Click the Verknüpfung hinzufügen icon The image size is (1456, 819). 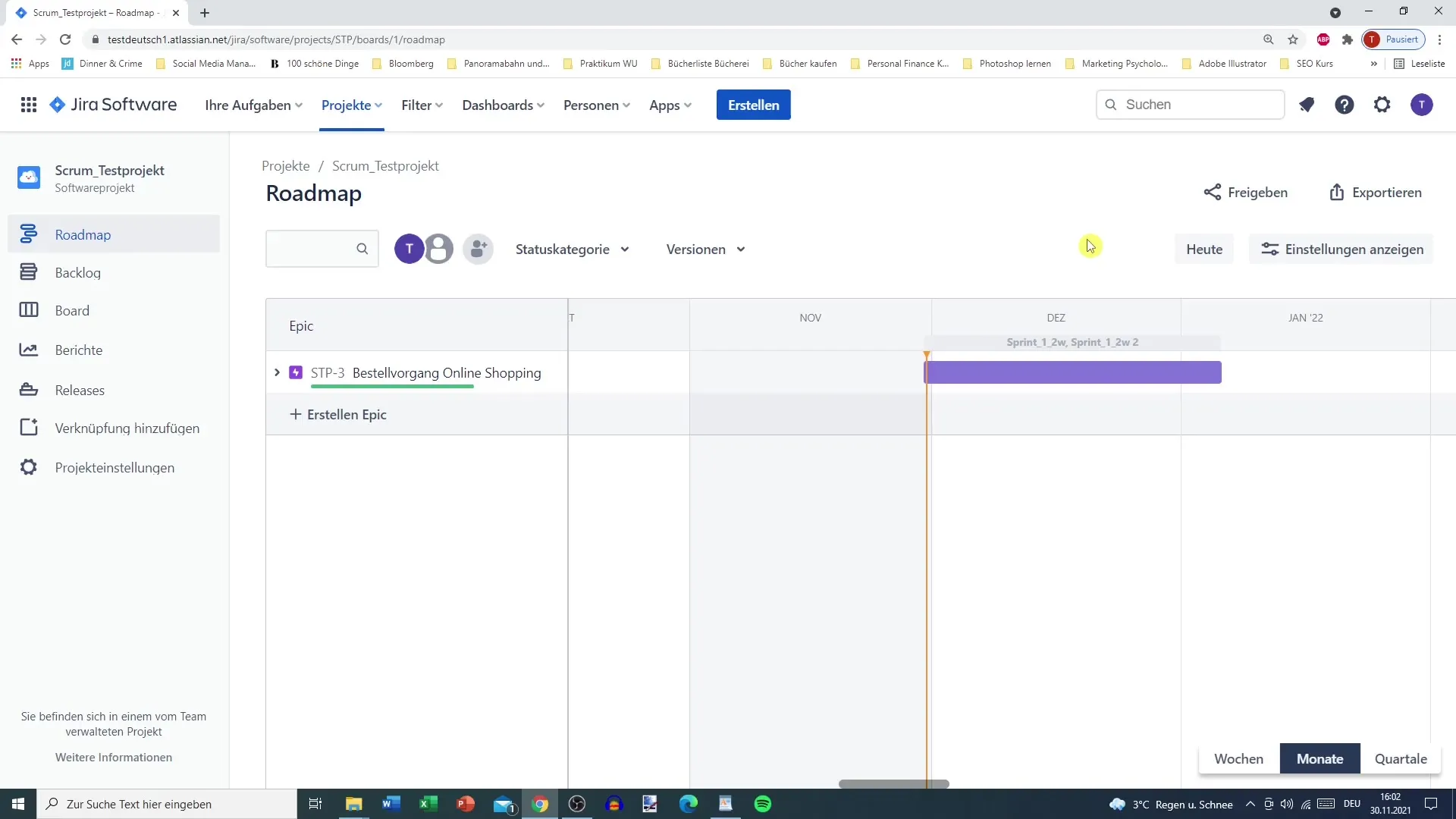27,428
